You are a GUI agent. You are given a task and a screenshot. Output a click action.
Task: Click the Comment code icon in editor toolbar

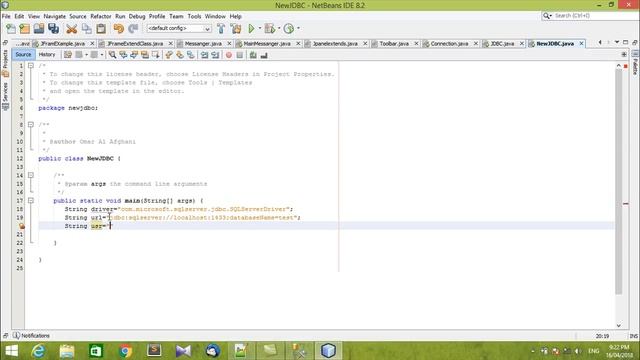coord(253,55)
